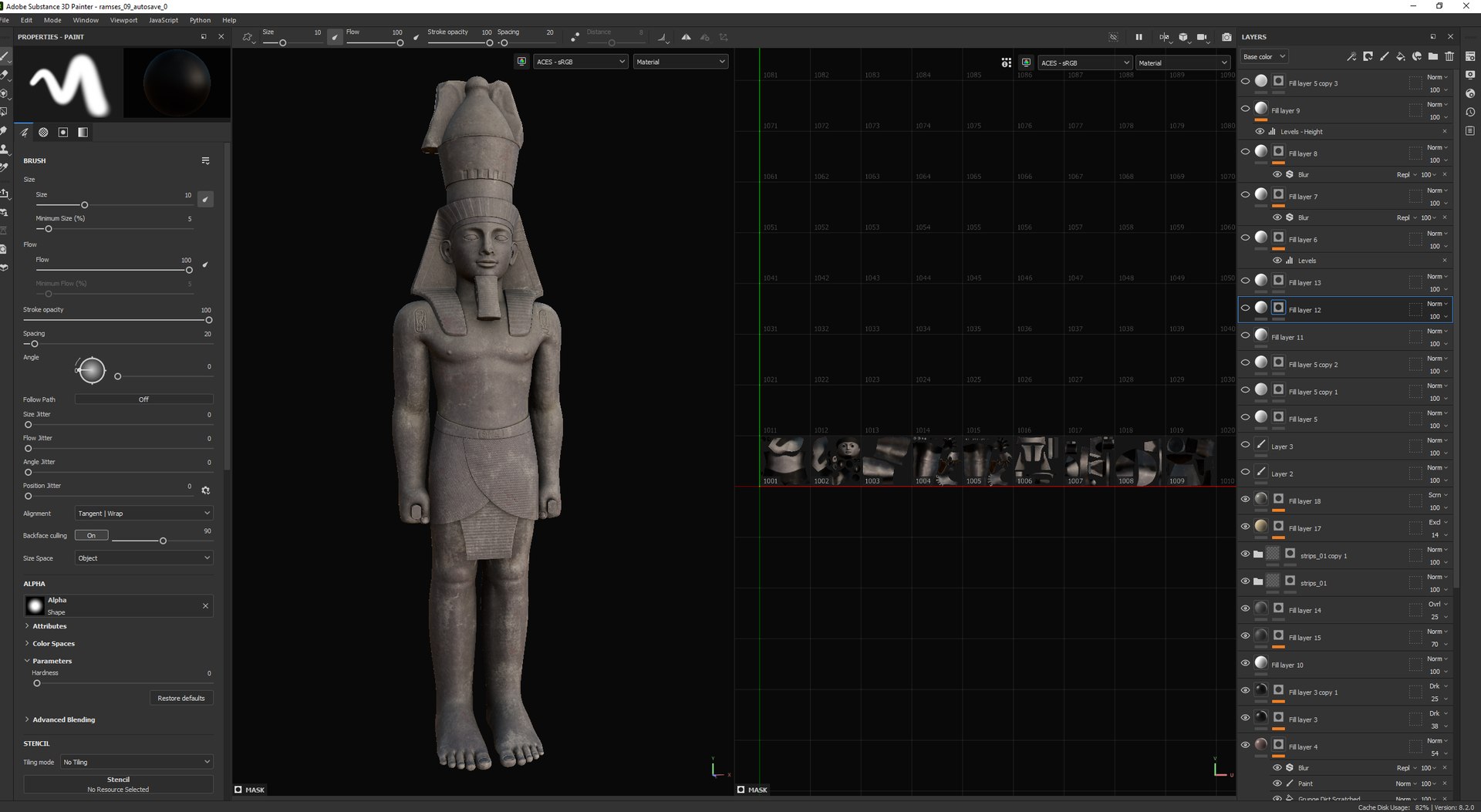The width and height of the screenshot is (1481, 812).
Task: Open Position Jitter settings gear
Action: point(205,490)
